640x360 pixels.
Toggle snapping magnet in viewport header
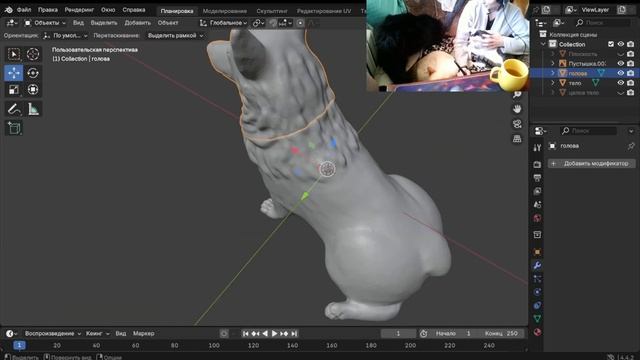[x=273, y=23]
